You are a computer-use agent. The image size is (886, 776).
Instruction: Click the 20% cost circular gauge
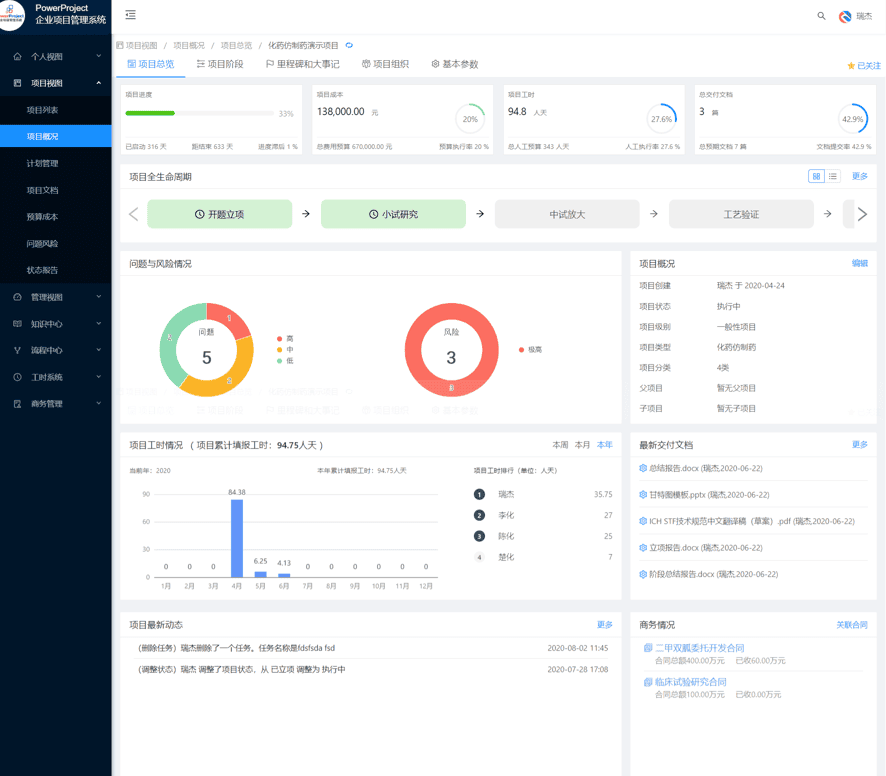tap(470, 119)
